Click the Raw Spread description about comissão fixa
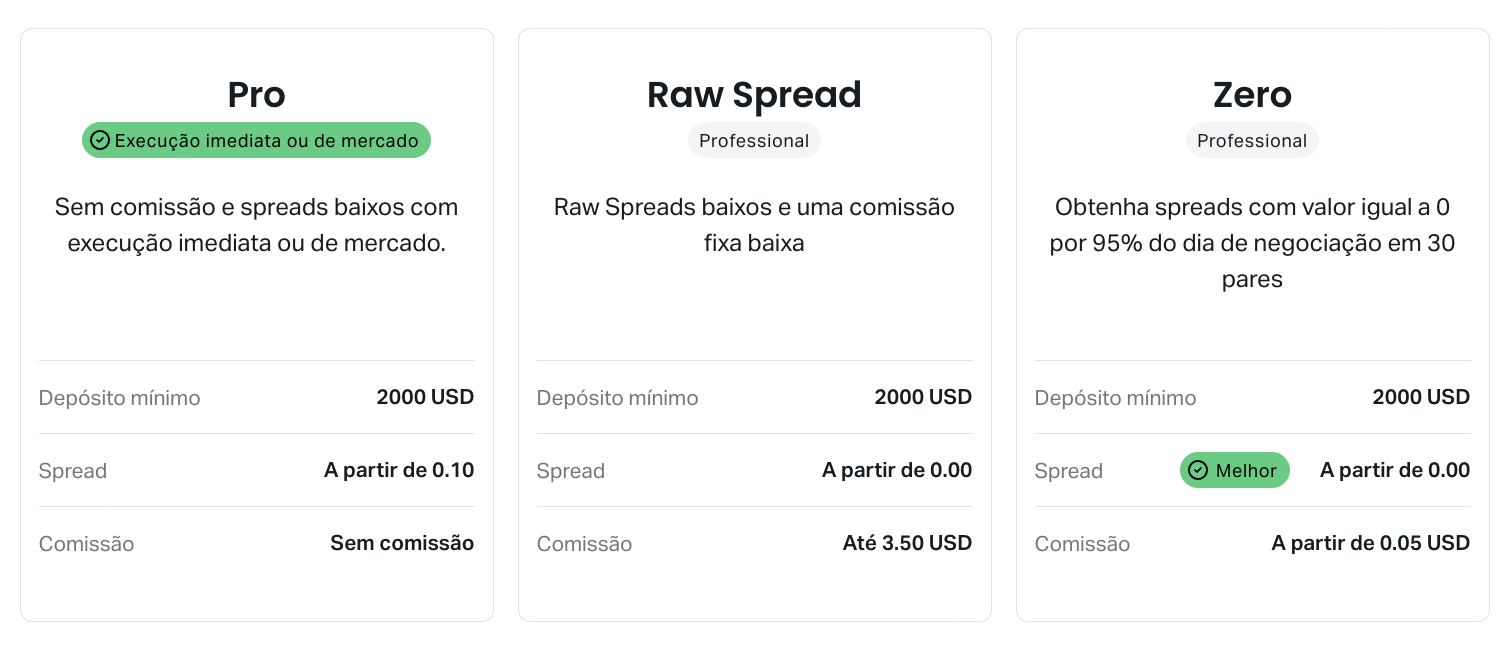 click(754, 225)
